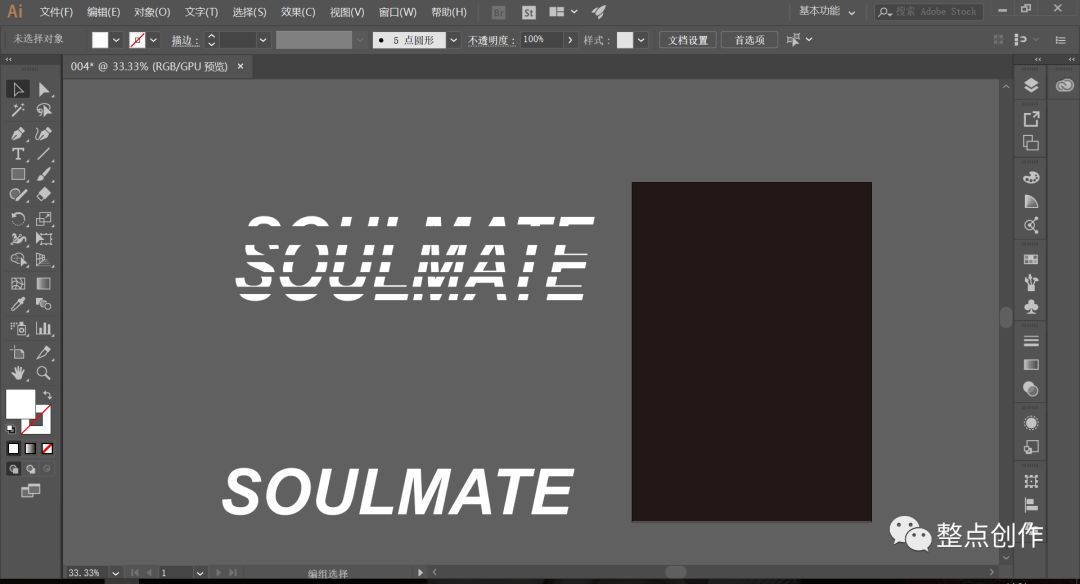Open the 效果(C) menu
The height and width of the screenshot is (584, 1080).
coord(298,12)
